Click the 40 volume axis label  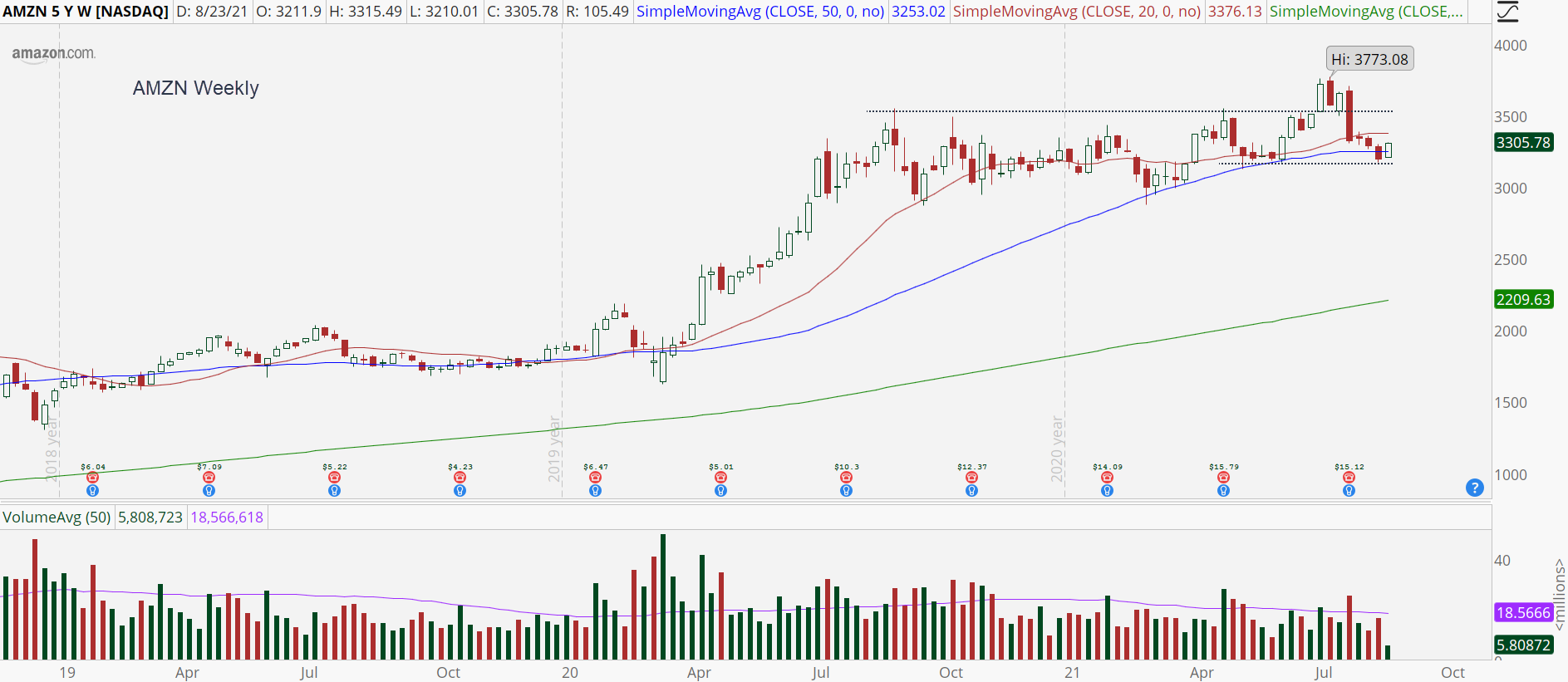pos(1502,561)
